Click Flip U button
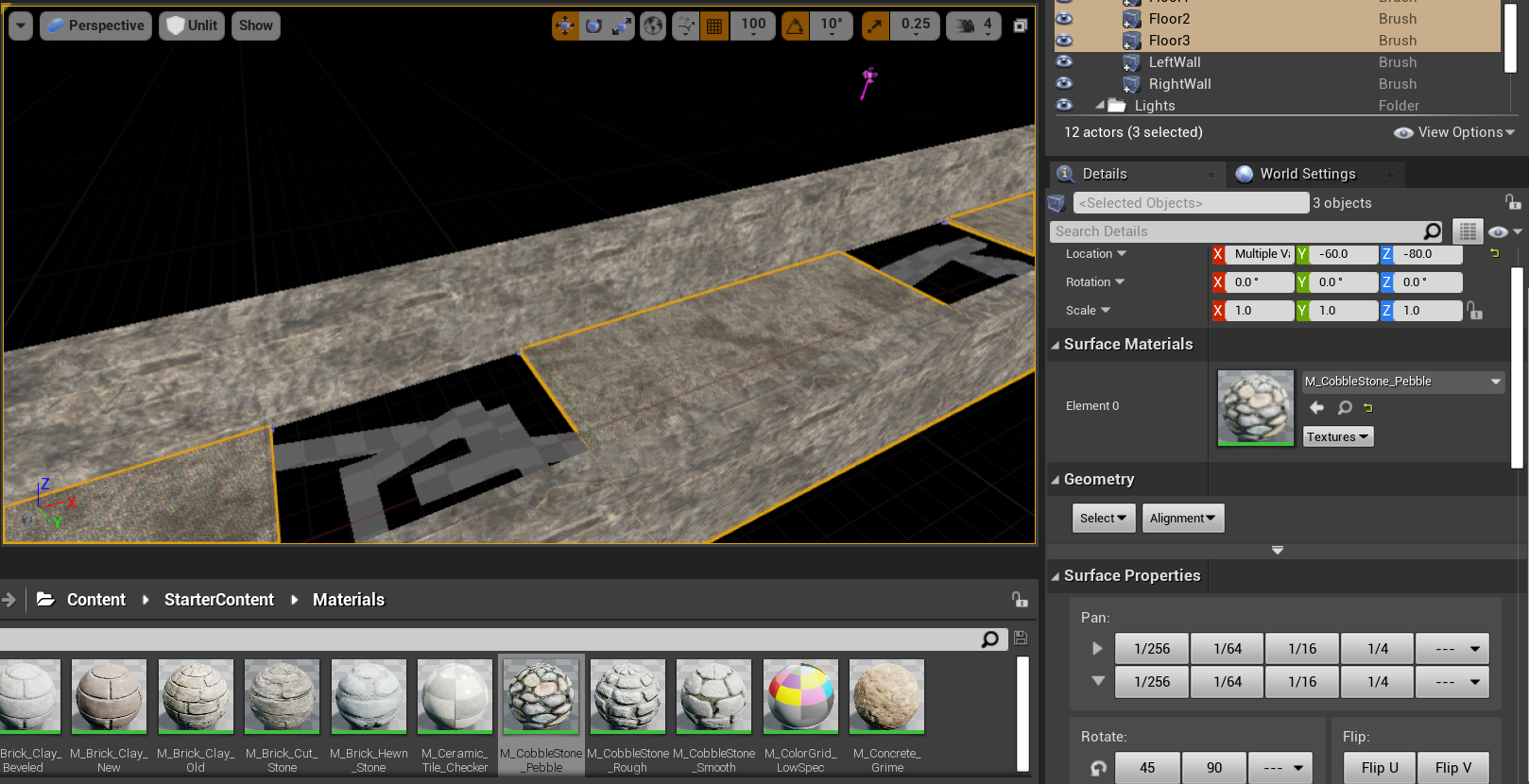 point(1380,768)
